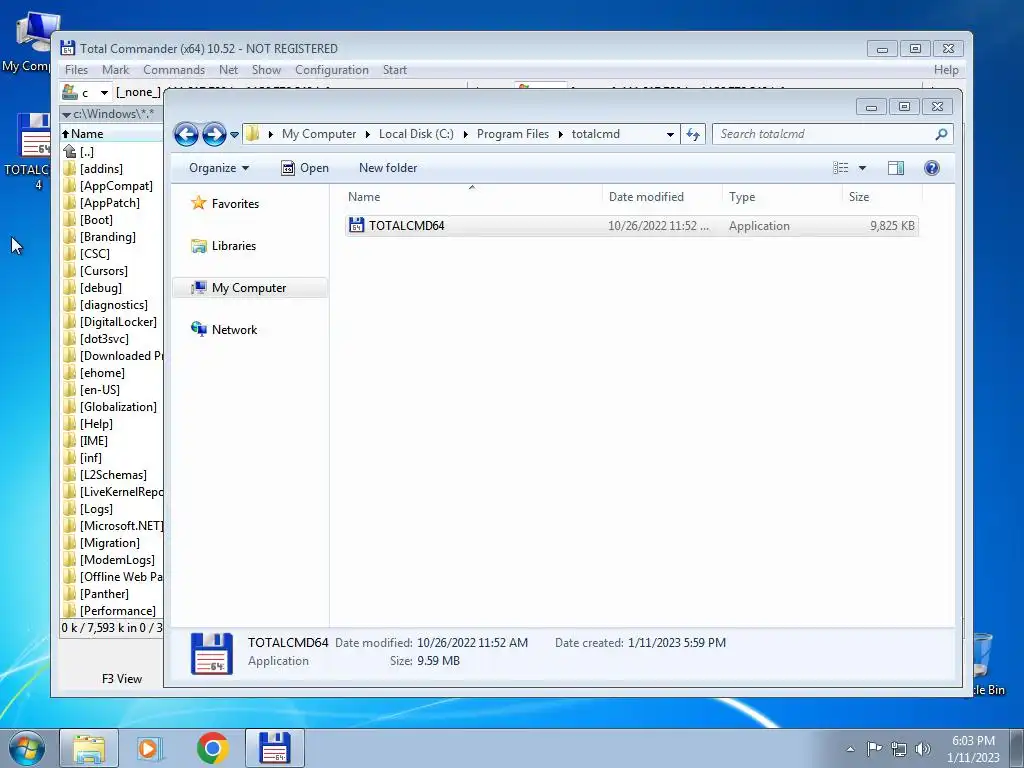1024x768 pixels.
Task: Open Help menu in Total Commander
Action: (x=946, y=70)
